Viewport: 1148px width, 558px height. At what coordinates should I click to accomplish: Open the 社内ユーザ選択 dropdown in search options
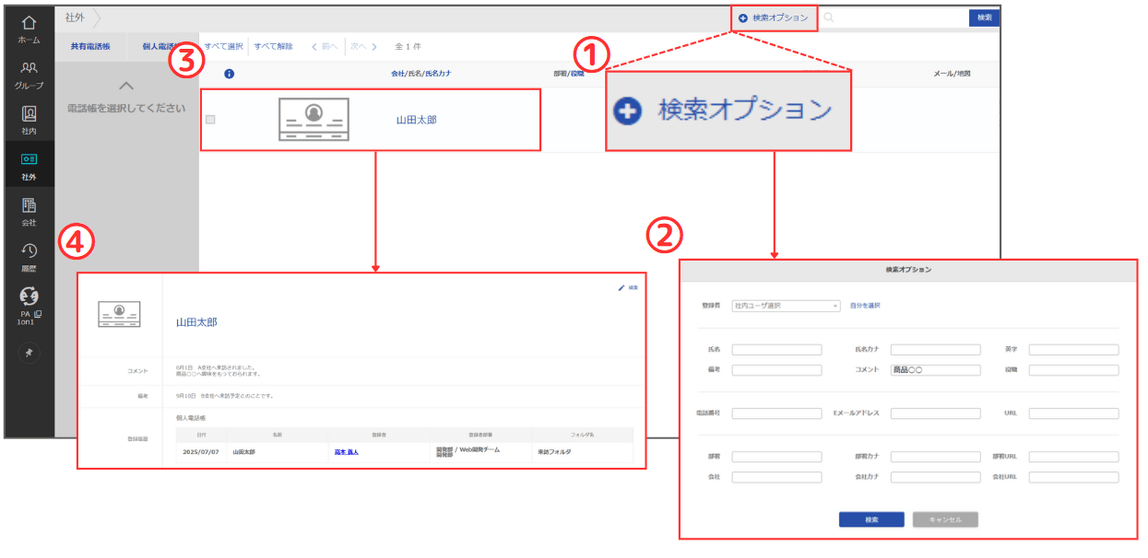pos(786,305)
